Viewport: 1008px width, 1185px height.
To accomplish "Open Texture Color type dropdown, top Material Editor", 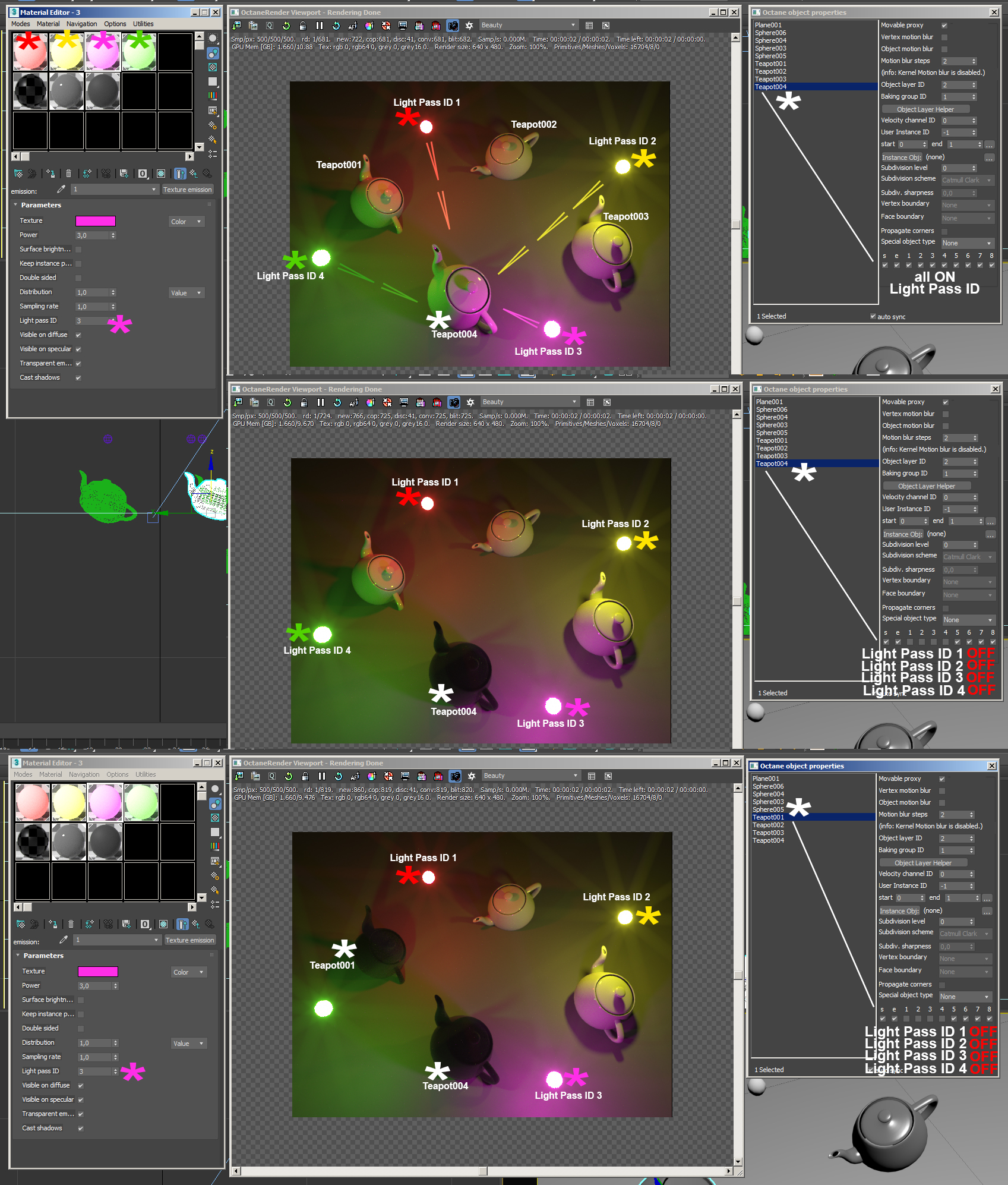I will (x=187, y=222).
